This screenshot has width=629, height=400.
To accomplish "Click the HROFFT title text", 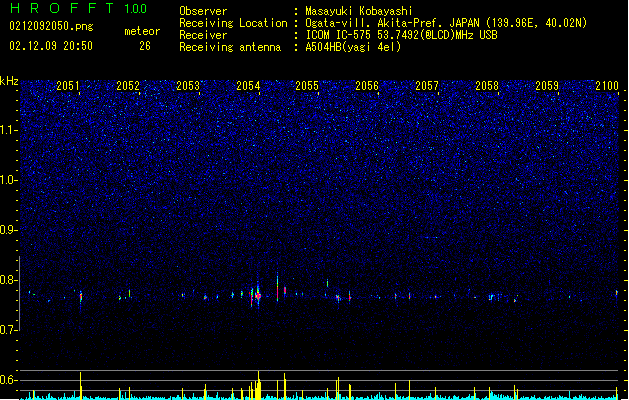I will (x=62, y=8).
